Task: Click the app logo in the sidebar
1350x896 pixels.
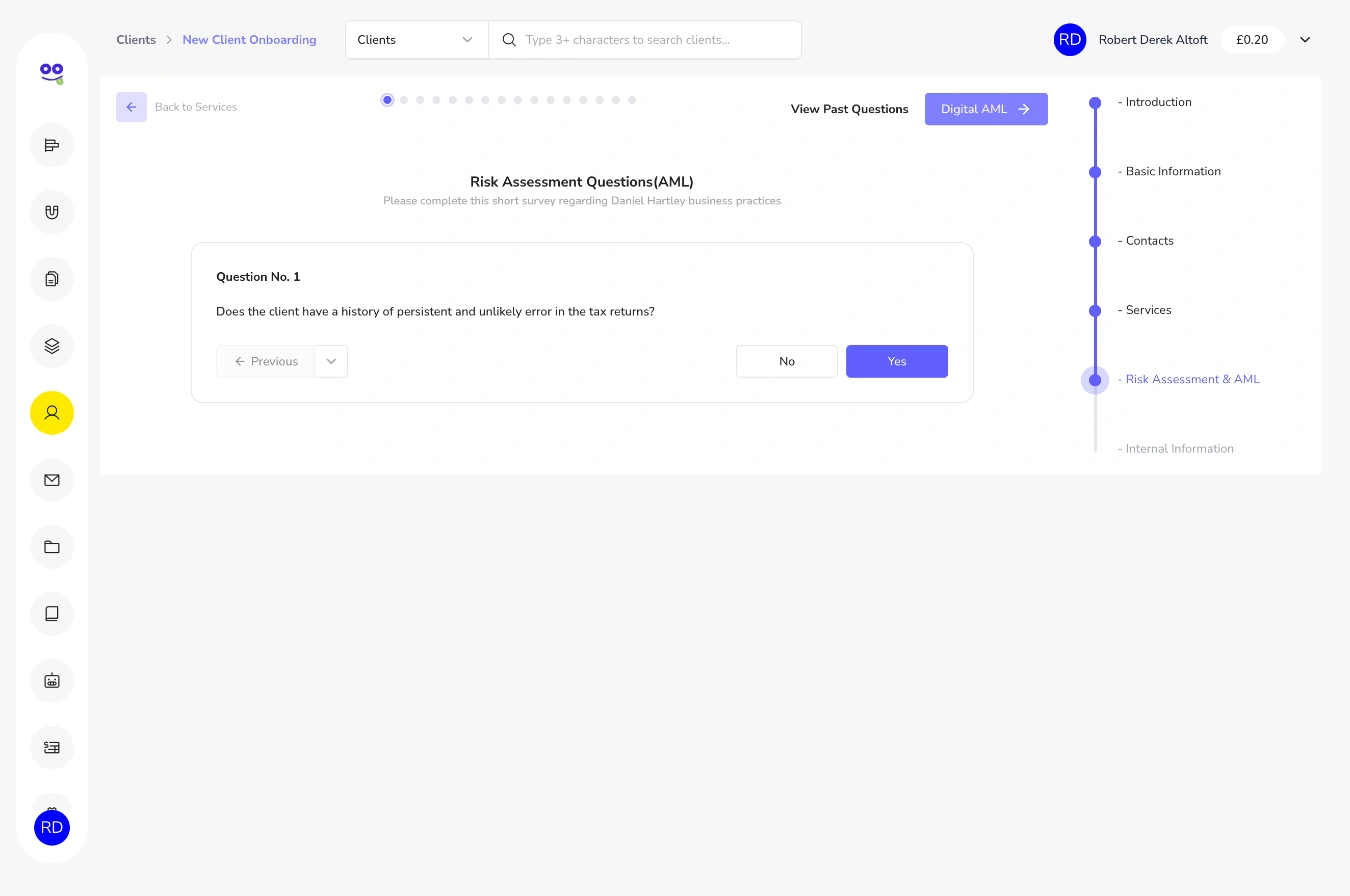Action: point(52,72)
